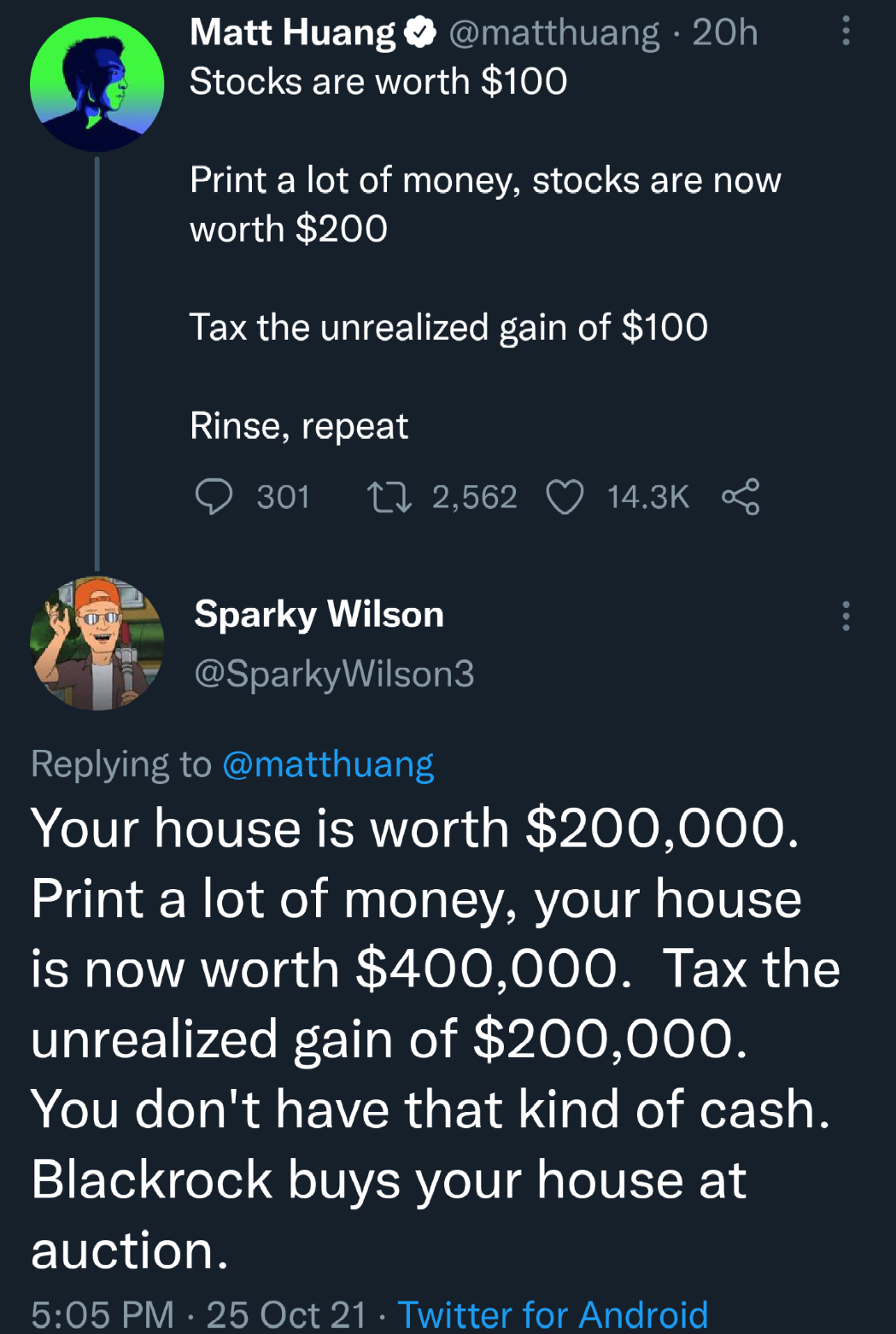Image resolution: width=896 pixels, height=1334 pixels.
Task: Click the 5:05 PM · 25 Oct 21 timestamp
Action: pyautogui.click(x=199, y=1314)
